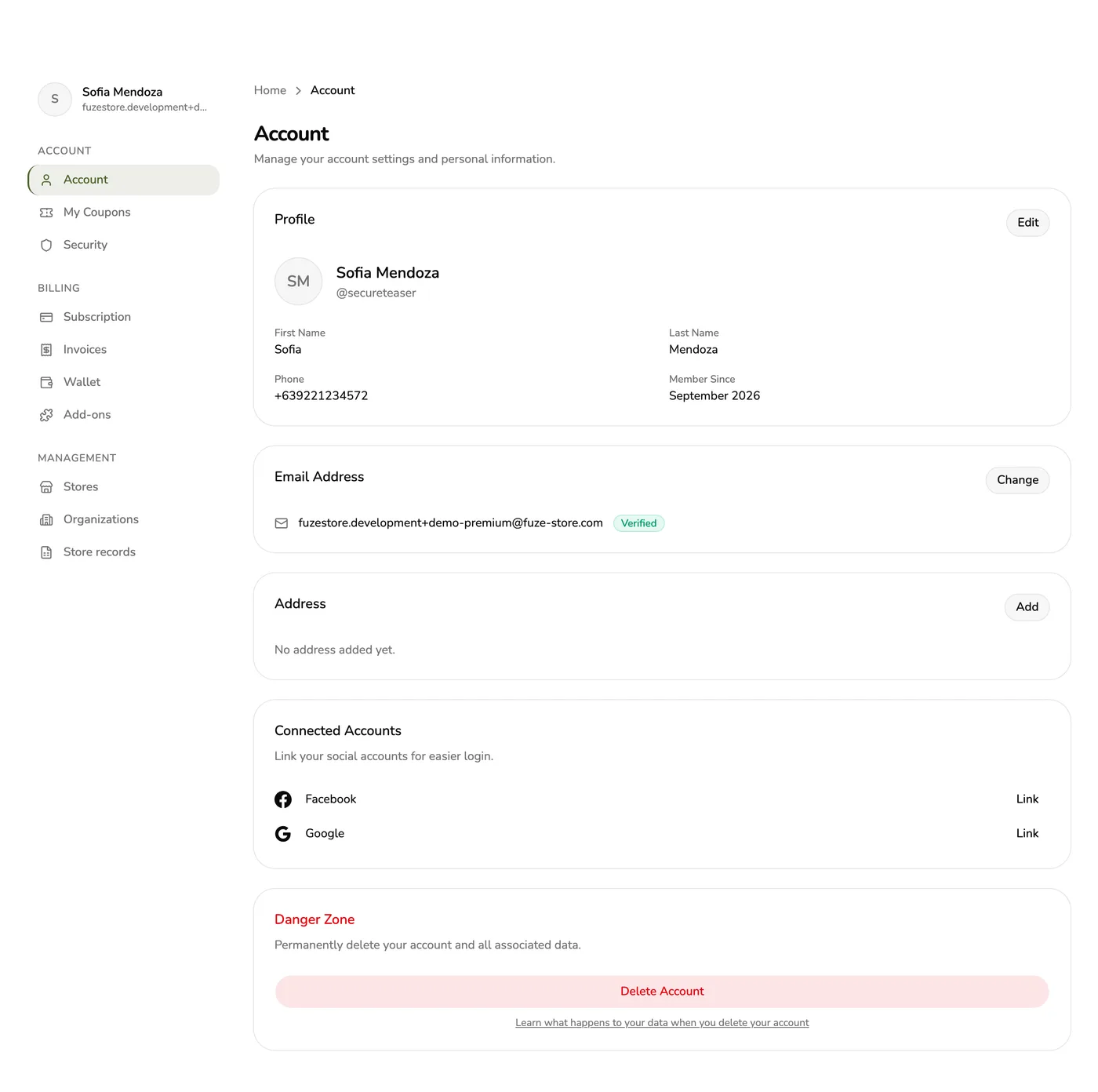Click the Subscription card icon

(46, 317)
